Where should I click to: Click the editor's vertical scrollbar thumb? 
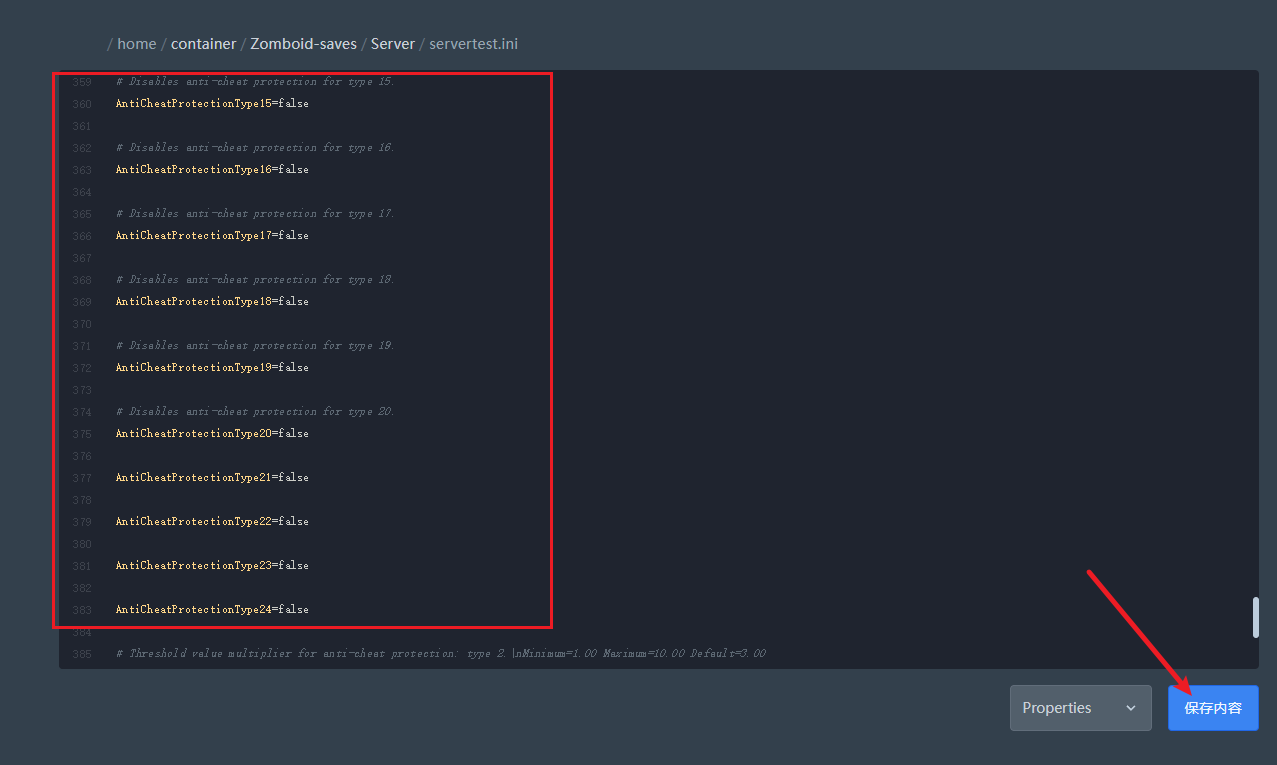click(x=1255, y=617)
